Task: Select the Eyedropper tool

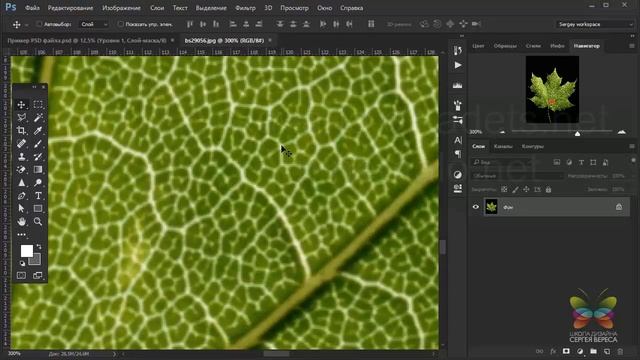Action: [x=38, y=131]
